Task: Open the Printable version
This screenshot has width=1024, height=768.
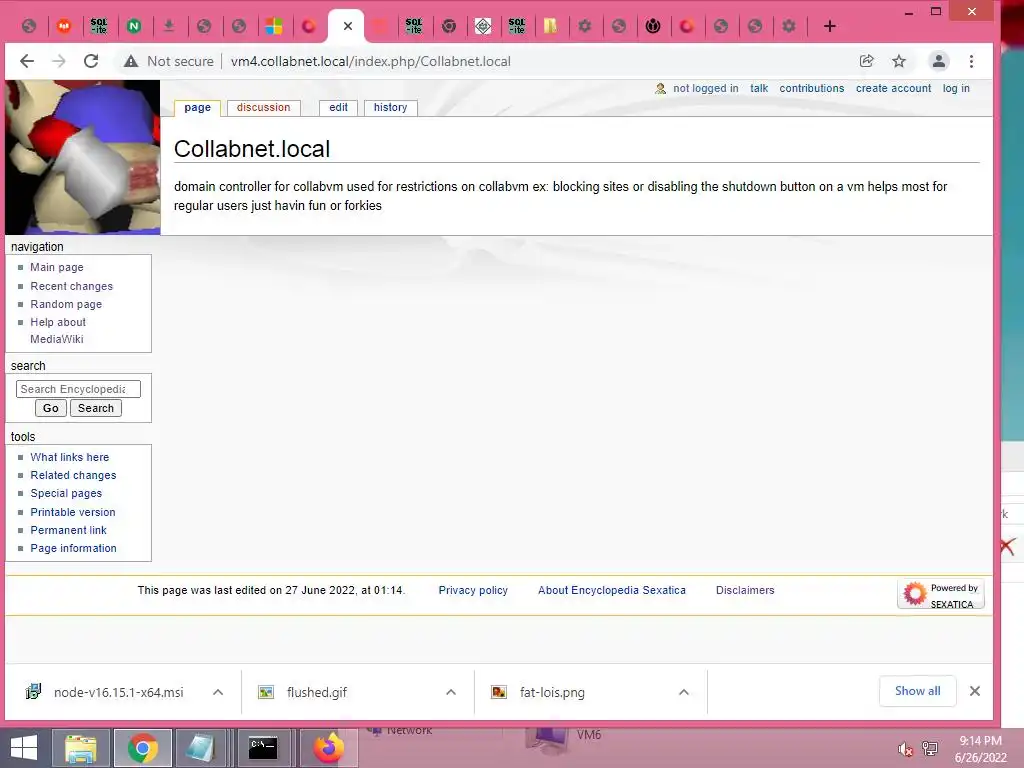Action: point(72,512)
